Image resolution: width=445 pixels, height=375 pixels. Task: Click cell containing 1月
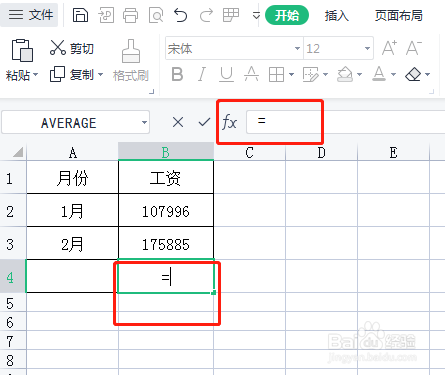(x=72, y=210)
